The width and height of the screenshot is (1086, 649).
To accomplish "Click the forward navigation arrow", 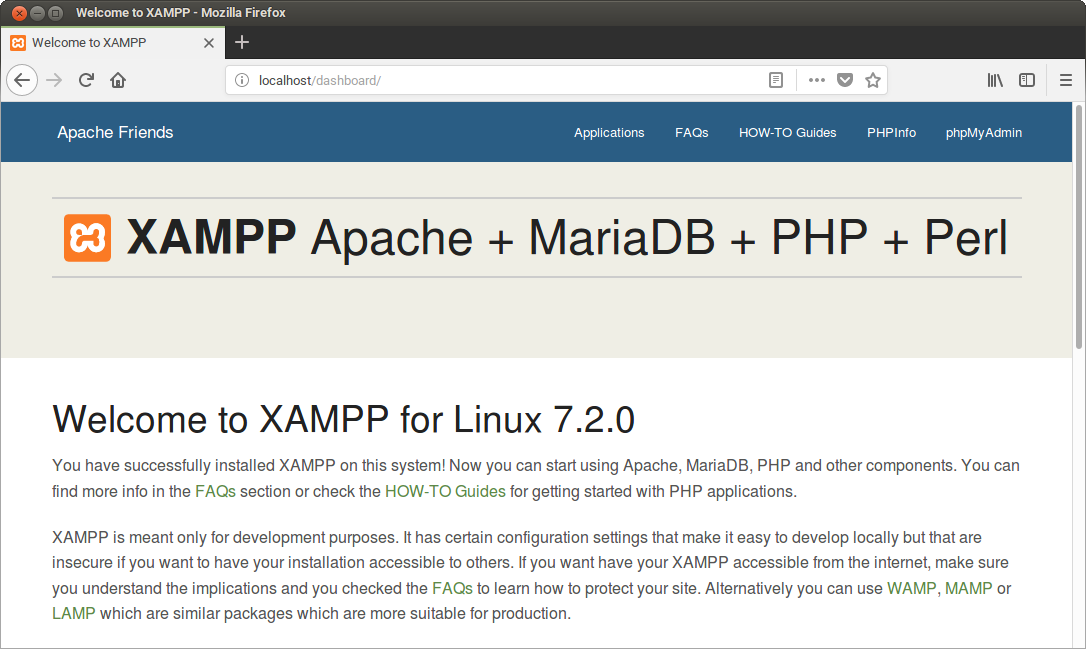I will click(x=53, y=80).
